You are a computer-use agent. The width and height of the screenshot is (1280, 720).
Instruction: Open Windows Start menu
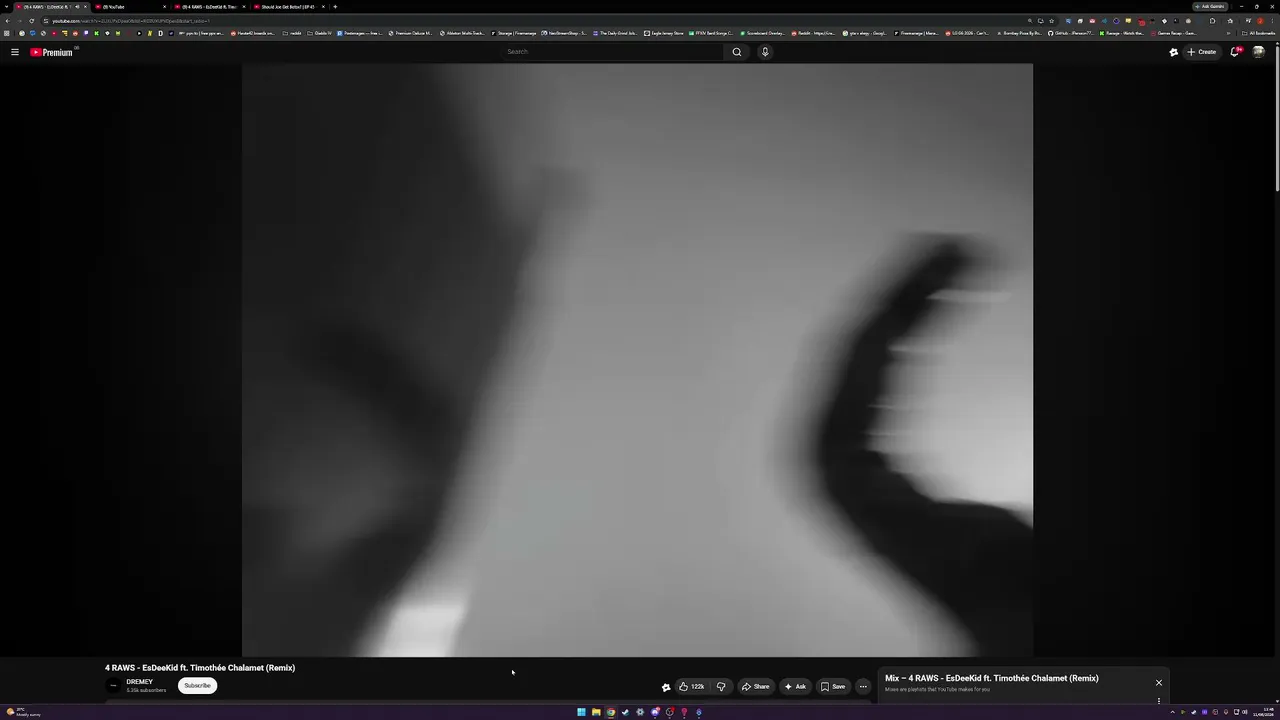pos(581,712)
